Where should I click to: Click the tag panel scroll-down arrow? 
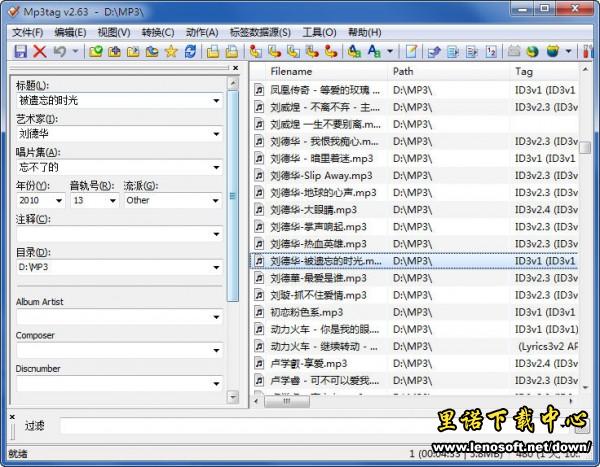(233, 397)
